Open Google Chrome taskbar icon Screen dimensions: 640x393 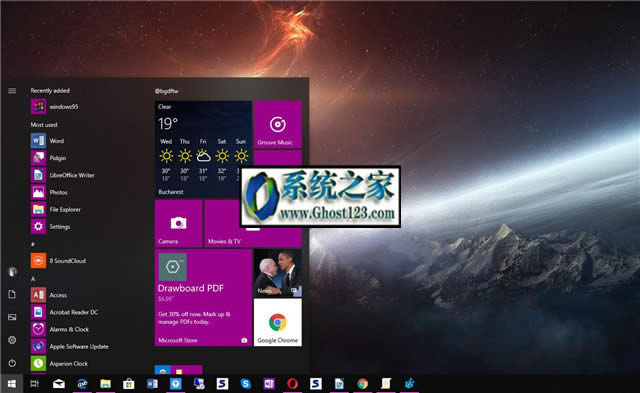(x=362, y=384)
